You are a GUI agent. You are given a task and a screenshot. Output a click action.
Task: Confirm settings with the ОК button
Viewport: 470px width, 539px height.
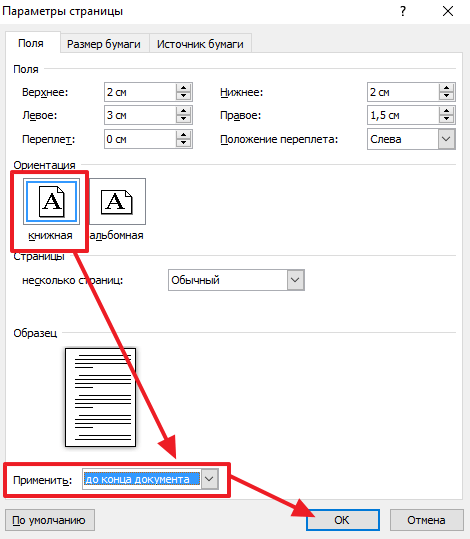tap(343, 520)
